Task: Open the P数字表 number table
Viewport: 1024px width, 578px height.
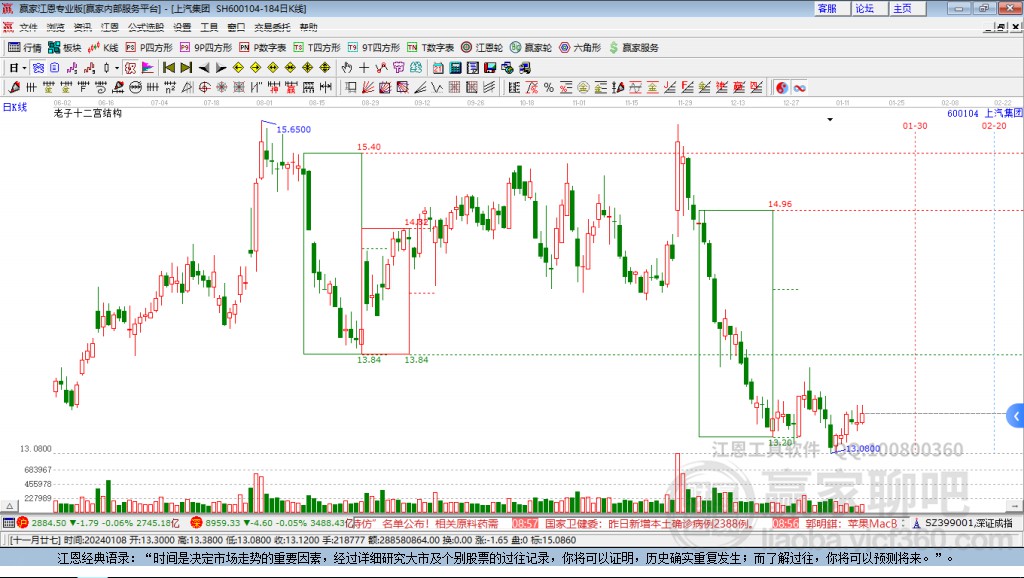Action: [263, 47]
